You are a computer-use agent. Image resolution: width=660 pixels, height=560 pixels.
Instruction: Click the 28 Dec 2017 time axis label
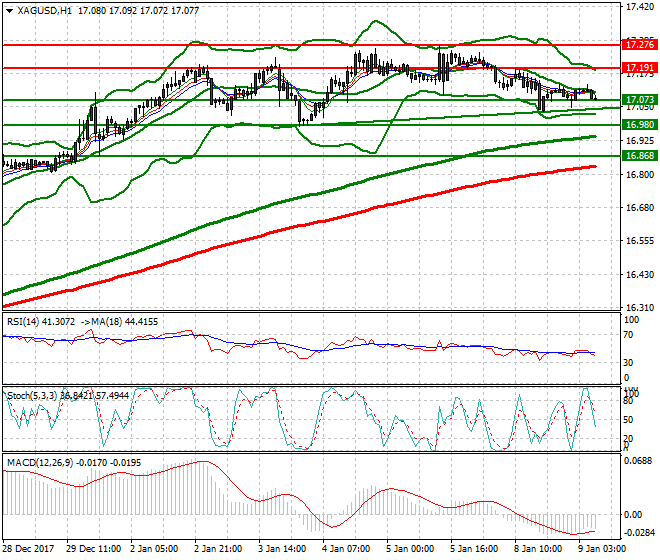(28, 549)
